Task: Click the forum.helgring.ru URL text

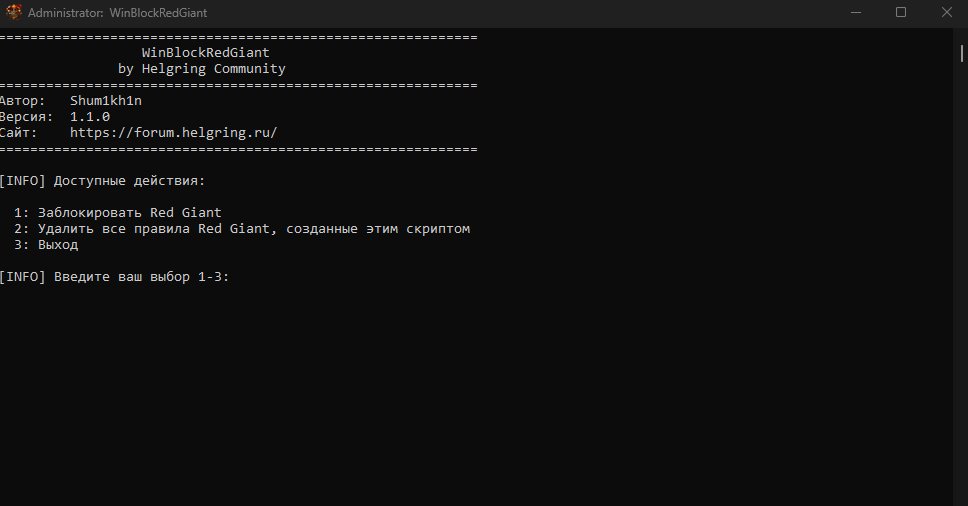Action: click(x=173, y=133)
